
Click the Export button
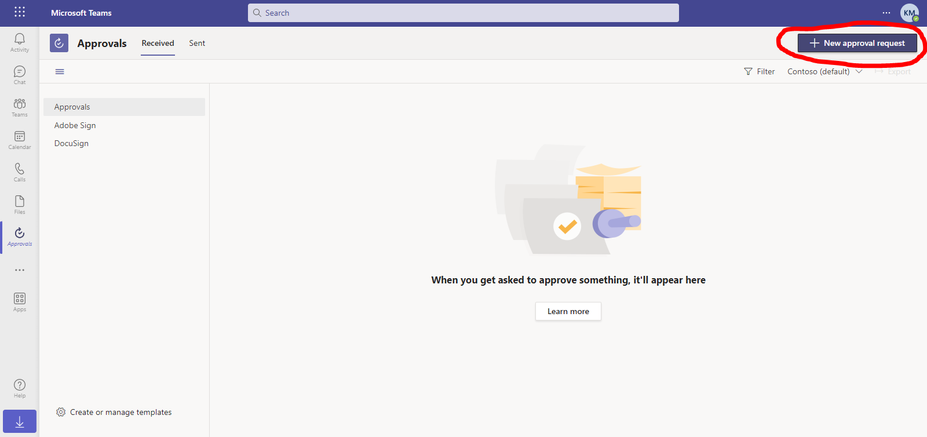click(892, 72)
